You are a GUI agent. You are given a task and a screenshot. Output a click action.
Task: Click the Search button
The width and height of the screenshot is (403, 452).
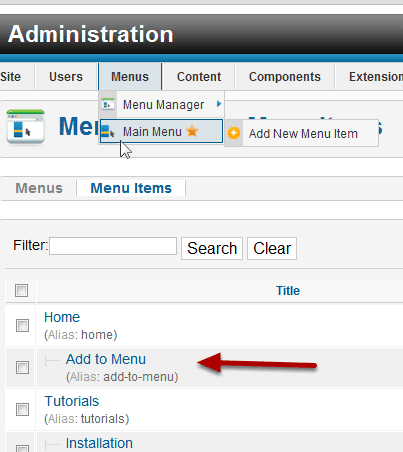coord(212,248)
